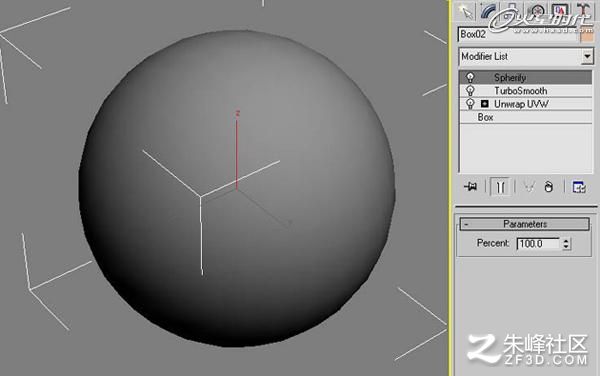The width and height of the screenshot is (600, 376).
Task: Click the Pin Stack icon
Action: (470, 187)
